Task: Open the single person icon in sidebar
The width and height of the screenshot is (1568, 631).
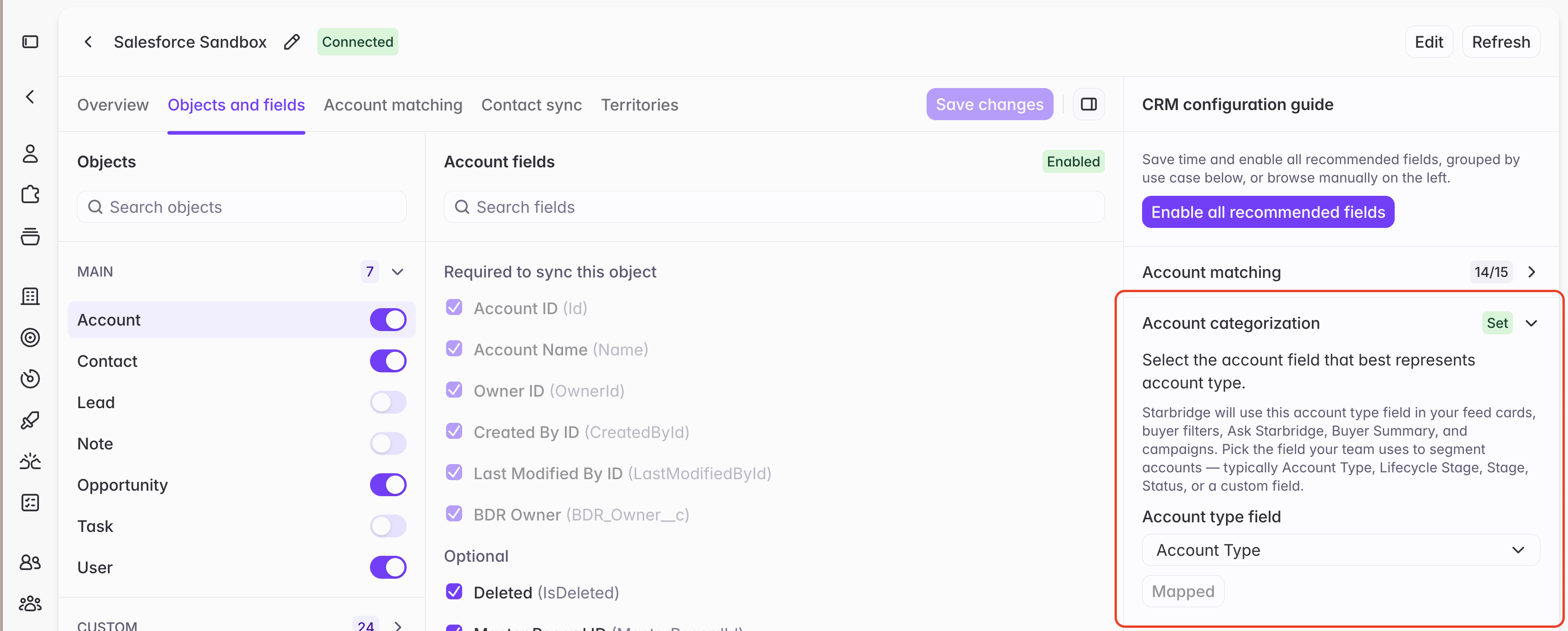Action: pyautogui.click(x=30, y=154)
